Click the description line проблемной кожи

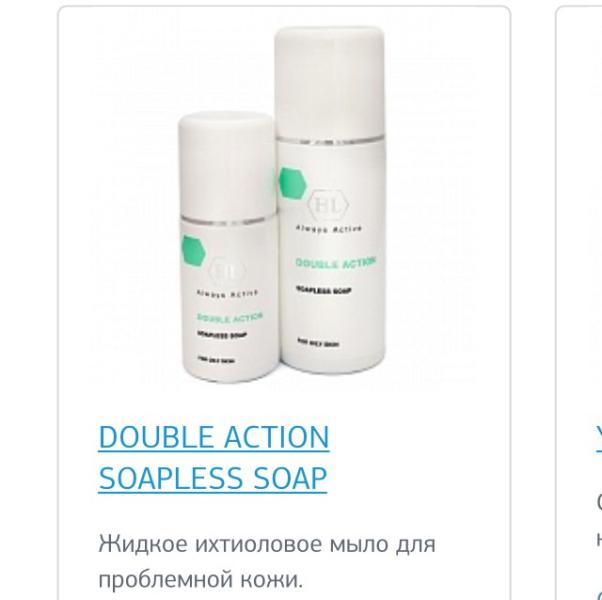click(200, 579)
